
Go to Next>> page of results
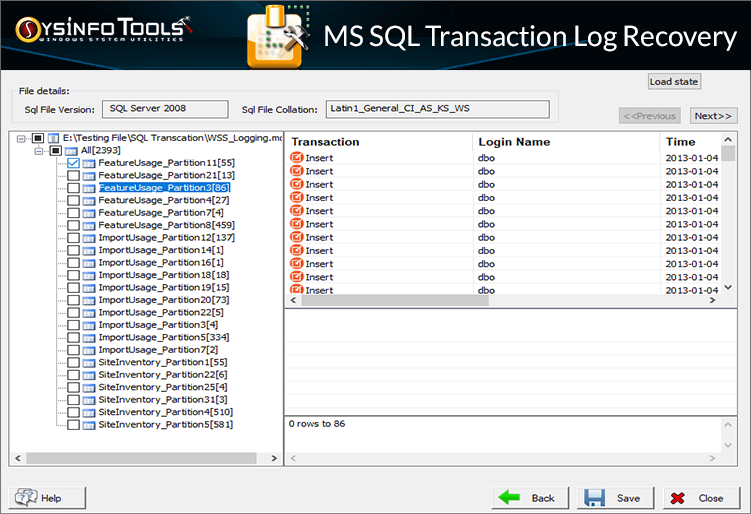(714, 116)
